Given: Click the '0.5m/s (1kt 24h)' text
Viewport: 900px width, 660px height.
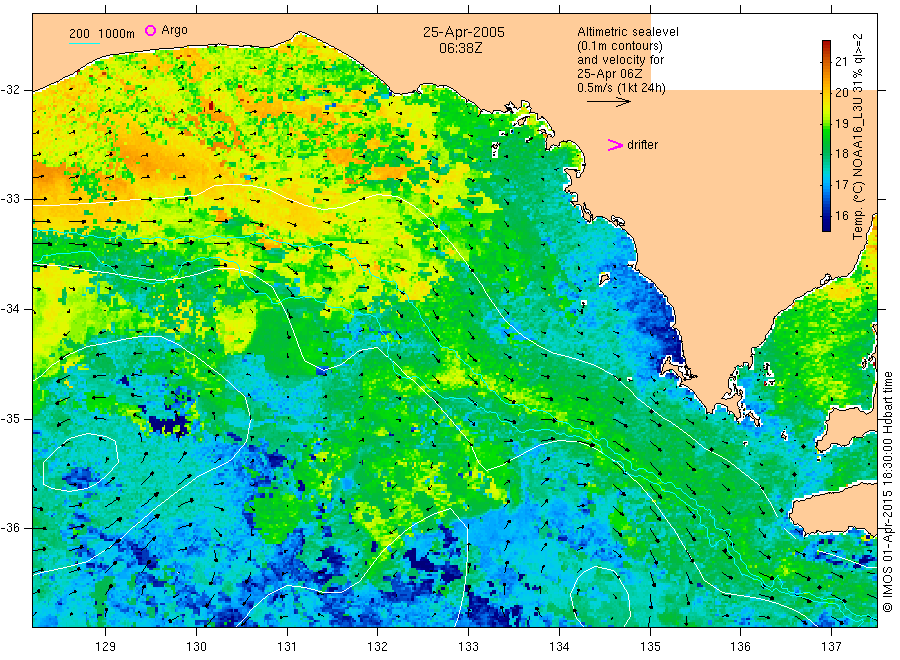Looking at the screenshot, I should pos(622,88).
